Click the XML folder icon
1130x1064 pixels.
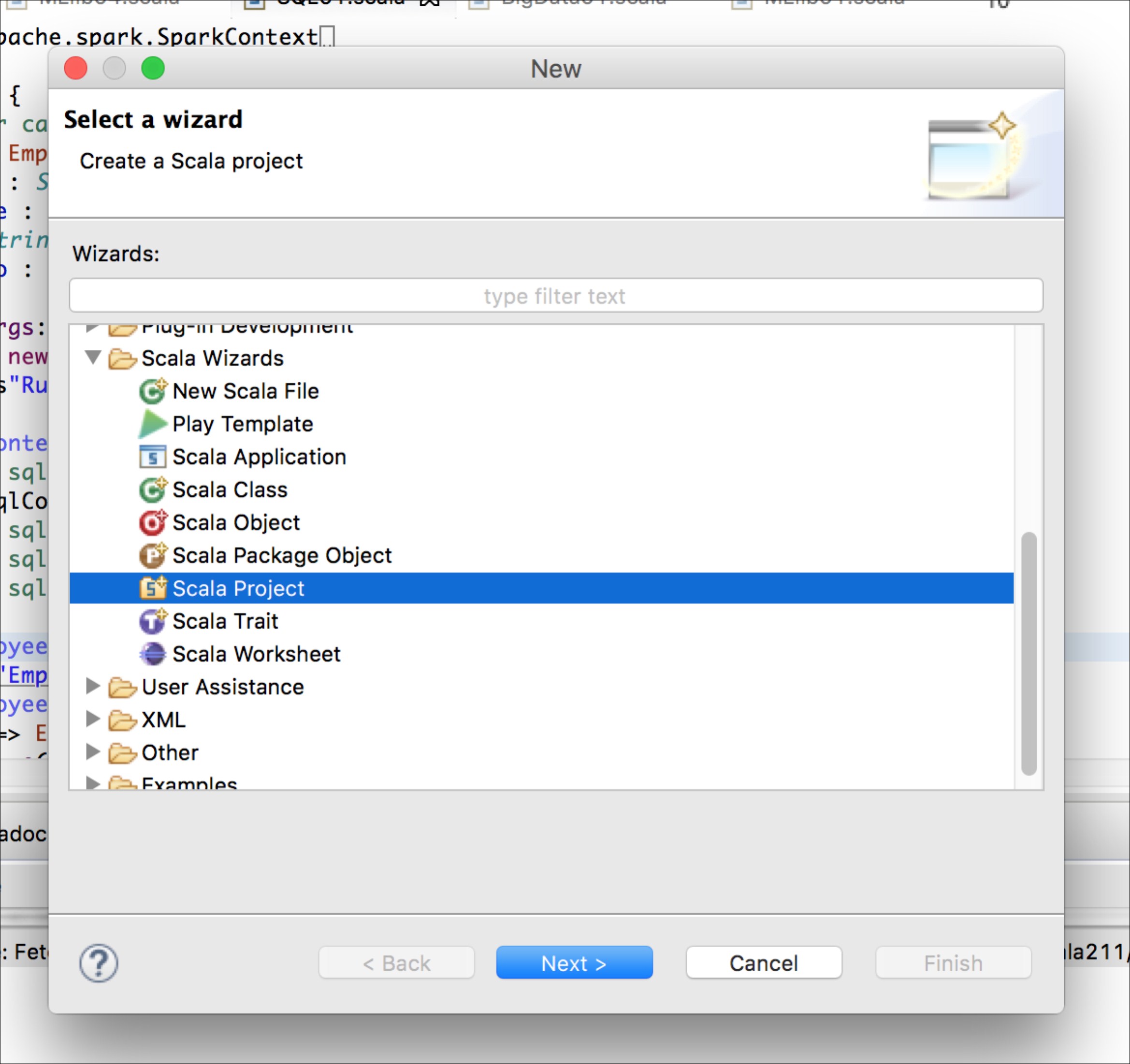coord(122,720)
